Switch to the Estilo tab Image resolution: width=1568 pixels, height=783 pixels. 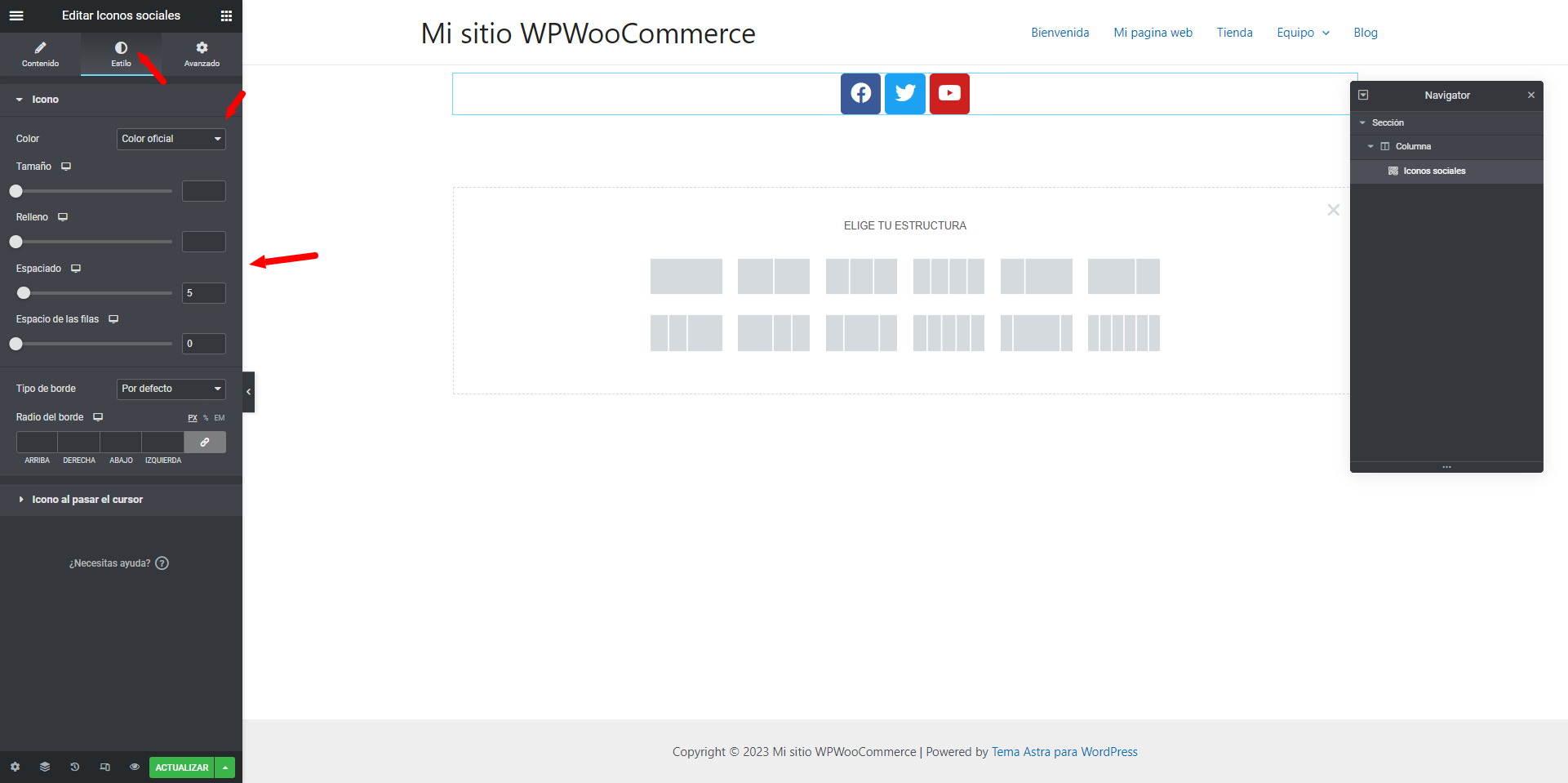tap(121, 54)
